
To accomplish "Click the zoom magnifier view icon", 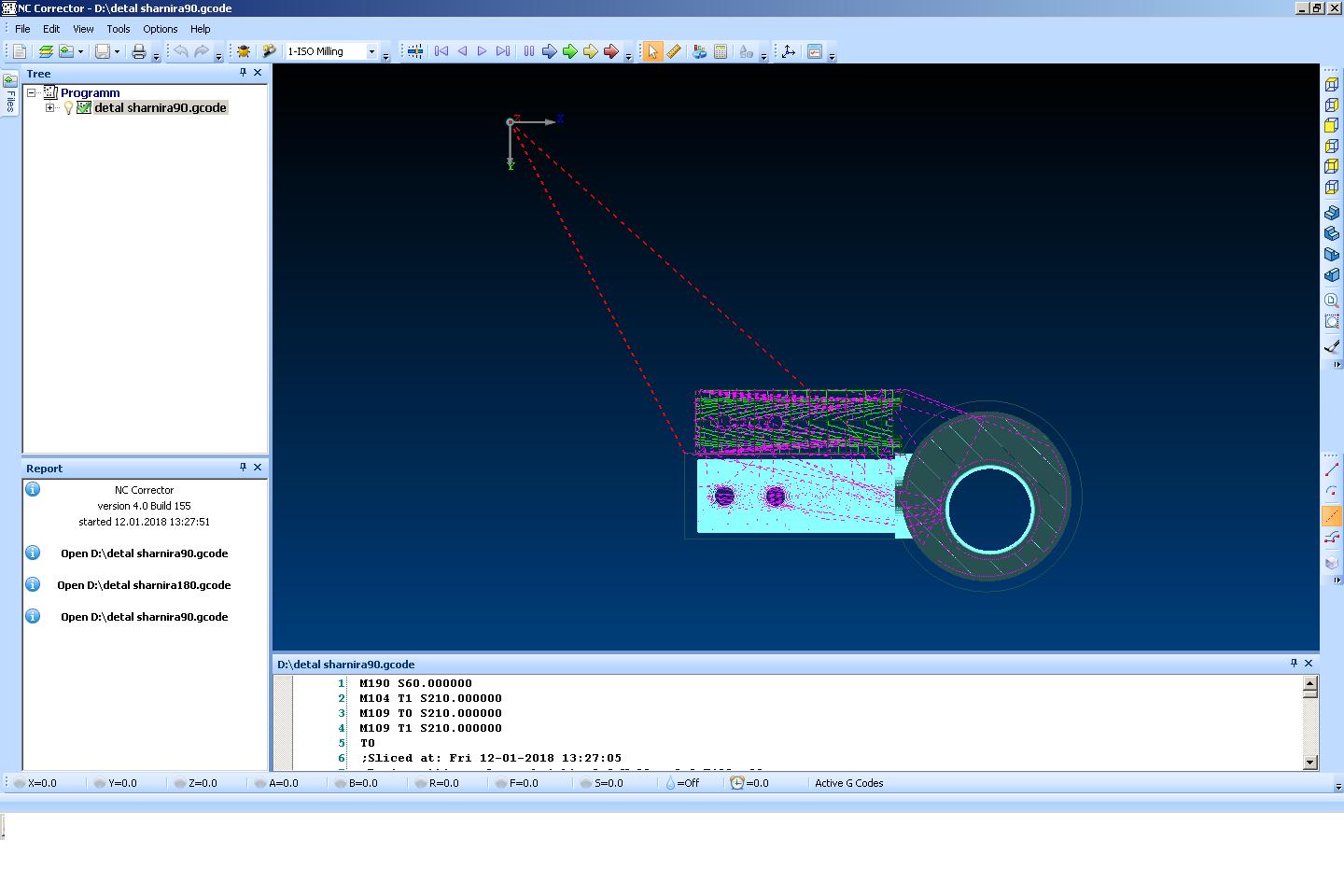I will (1331, 301).
